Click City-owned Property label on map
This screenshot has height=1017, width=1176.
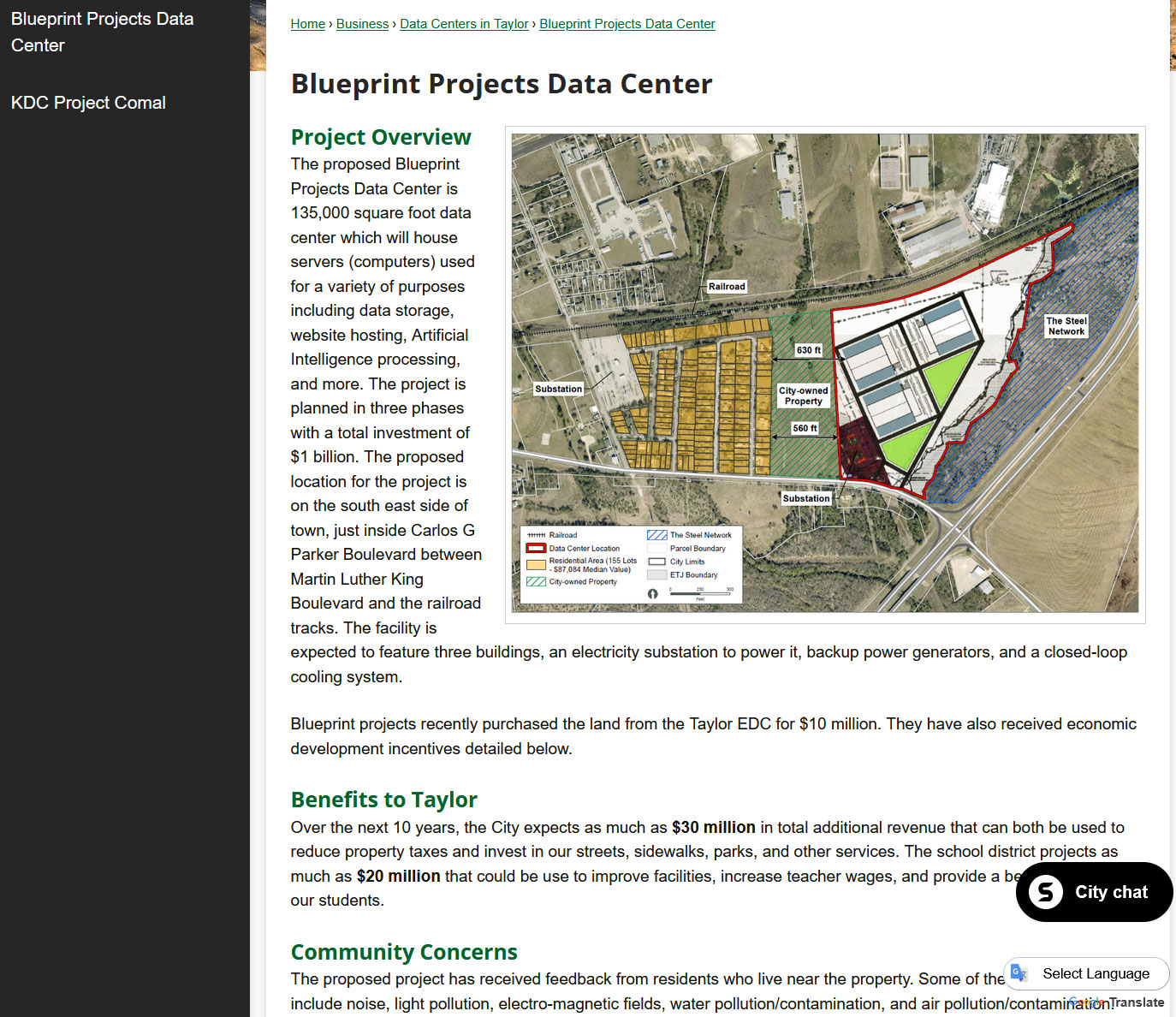803,395
